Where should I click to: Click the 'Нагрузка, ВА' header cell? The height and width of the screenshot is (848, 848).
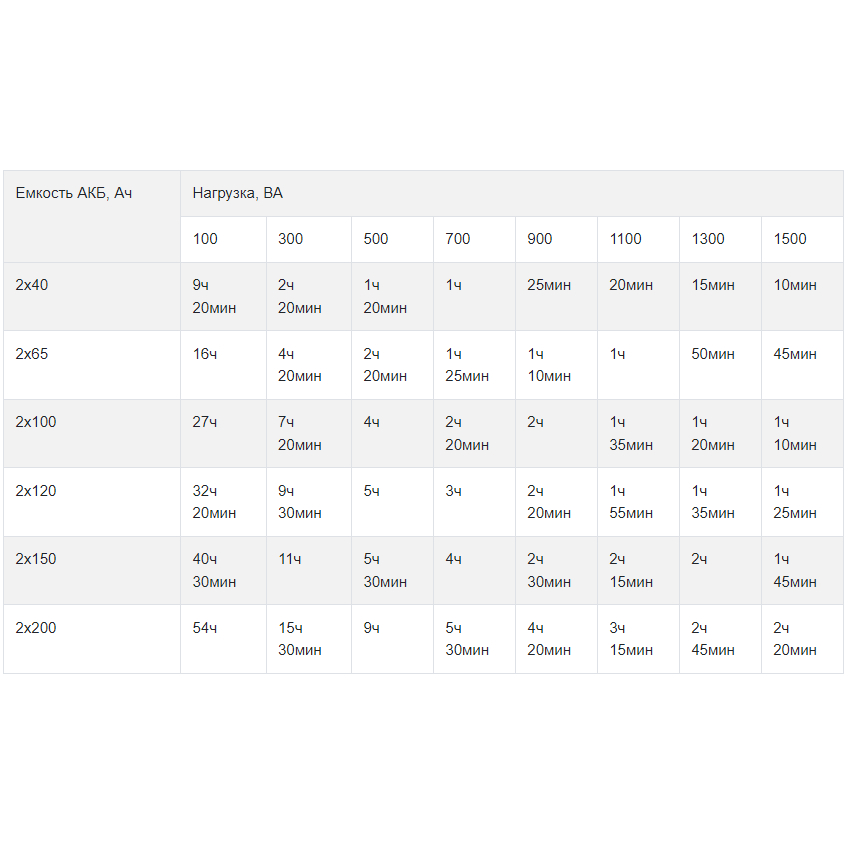(x=512, y=194)
